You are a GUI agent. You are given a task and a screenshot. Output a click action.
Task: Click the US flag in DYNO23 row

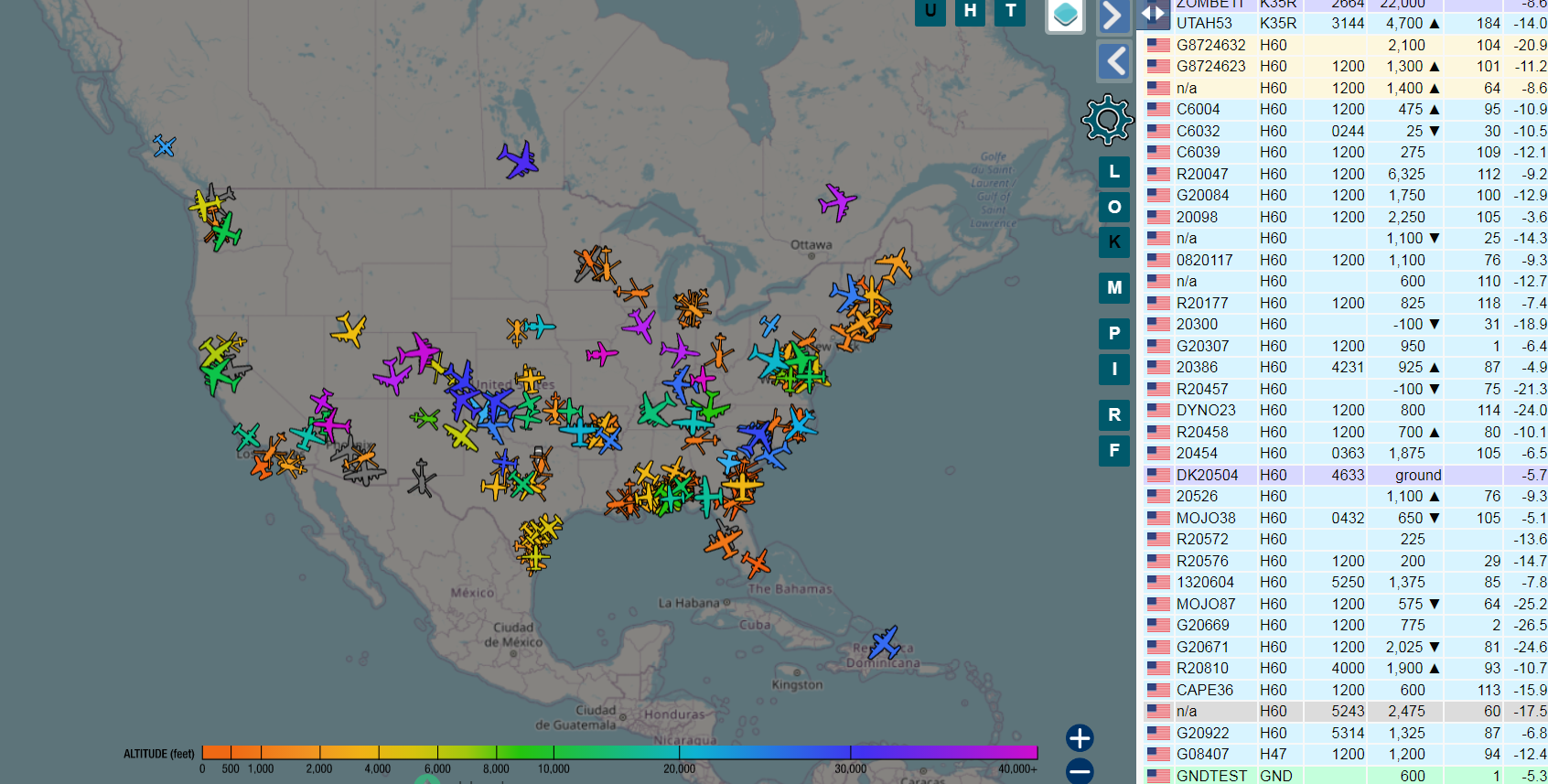1158,410
